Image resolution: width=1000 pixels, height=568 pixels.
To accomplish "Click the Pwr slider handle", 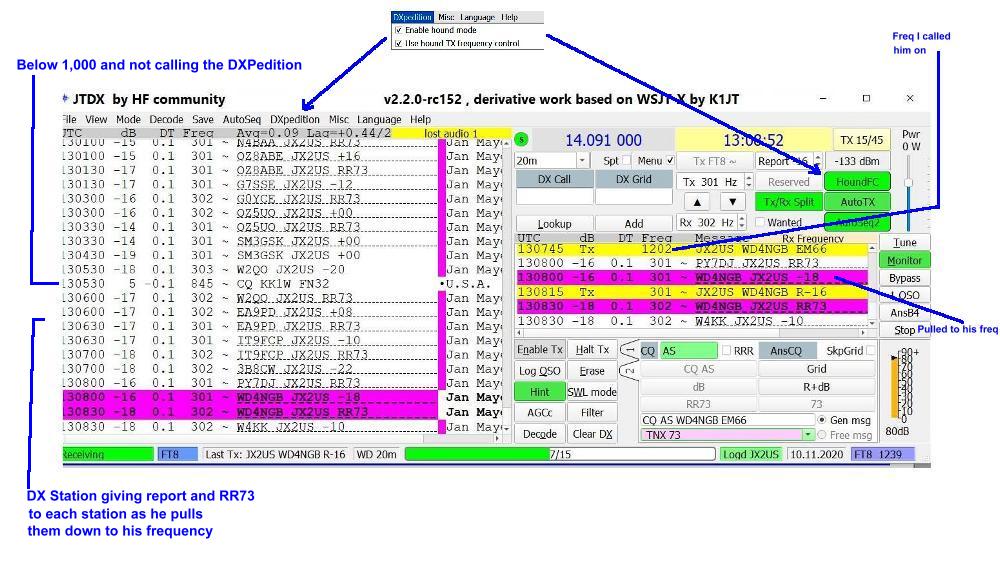I will (909, 183).
